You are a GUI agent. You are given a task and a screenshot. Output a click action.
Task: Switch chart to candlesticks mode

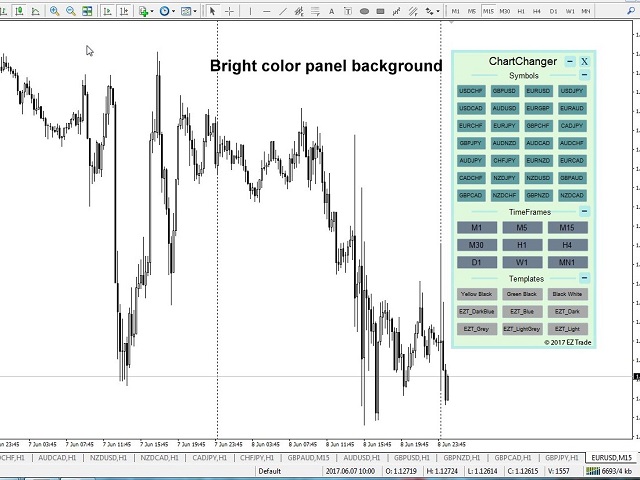tap(19, 11)
